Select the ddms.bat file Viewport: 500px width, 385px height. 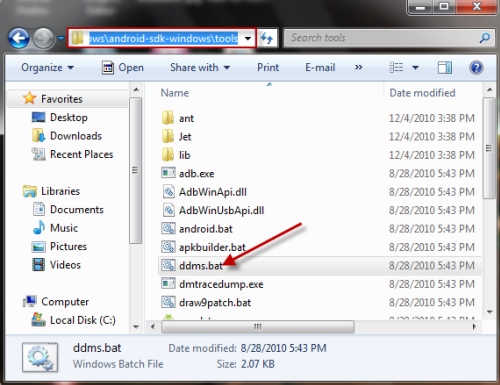click(x=201, y=266)
